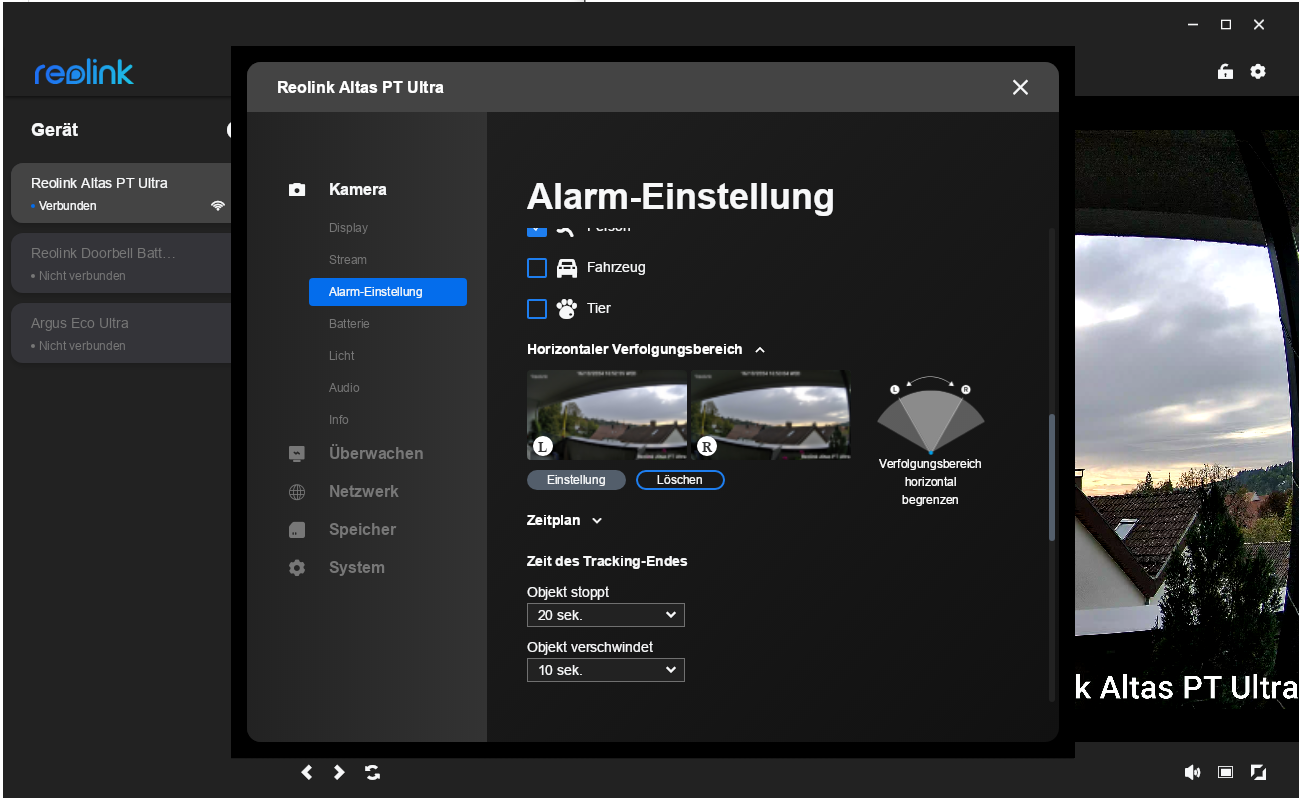Viewport: 1299px width, 798px height.
Task: Toggle the partially hidden Person checkbox
Action: (x=537, y=231)
